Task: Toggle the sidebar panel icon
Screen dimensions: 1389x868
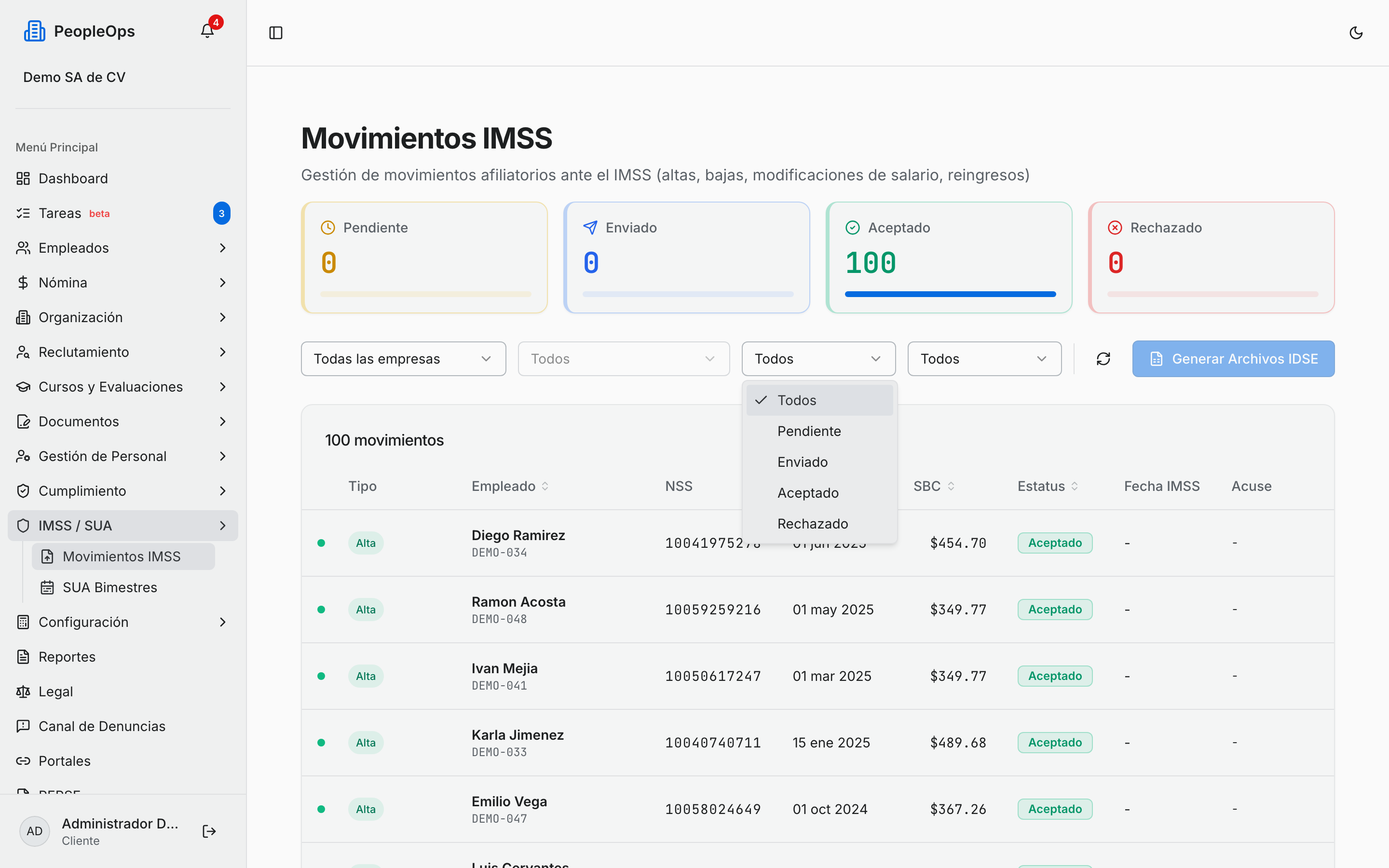Action: [275, 33]
